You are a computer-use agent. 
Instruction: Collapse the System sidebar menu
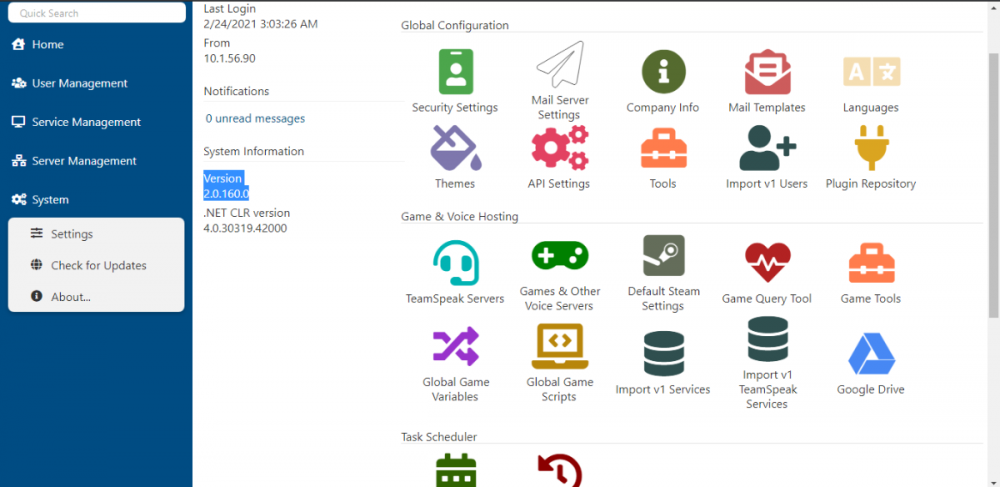click(50, 200)
